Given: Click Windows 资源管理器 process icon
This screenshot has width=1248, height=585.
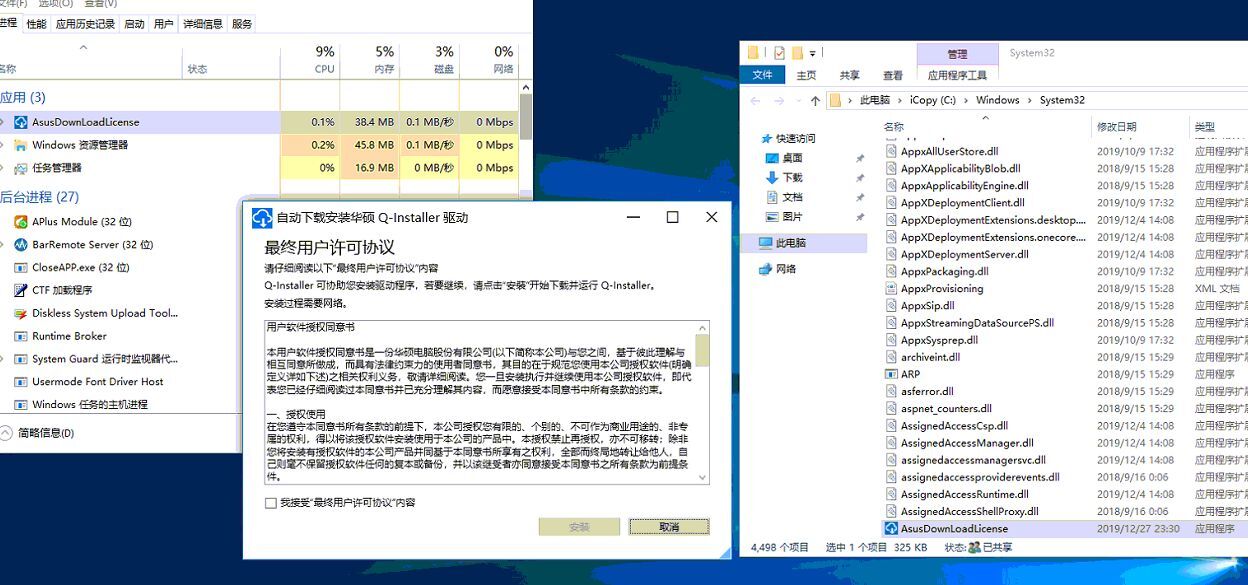Looking at the screenshot, I should point(21,145).
